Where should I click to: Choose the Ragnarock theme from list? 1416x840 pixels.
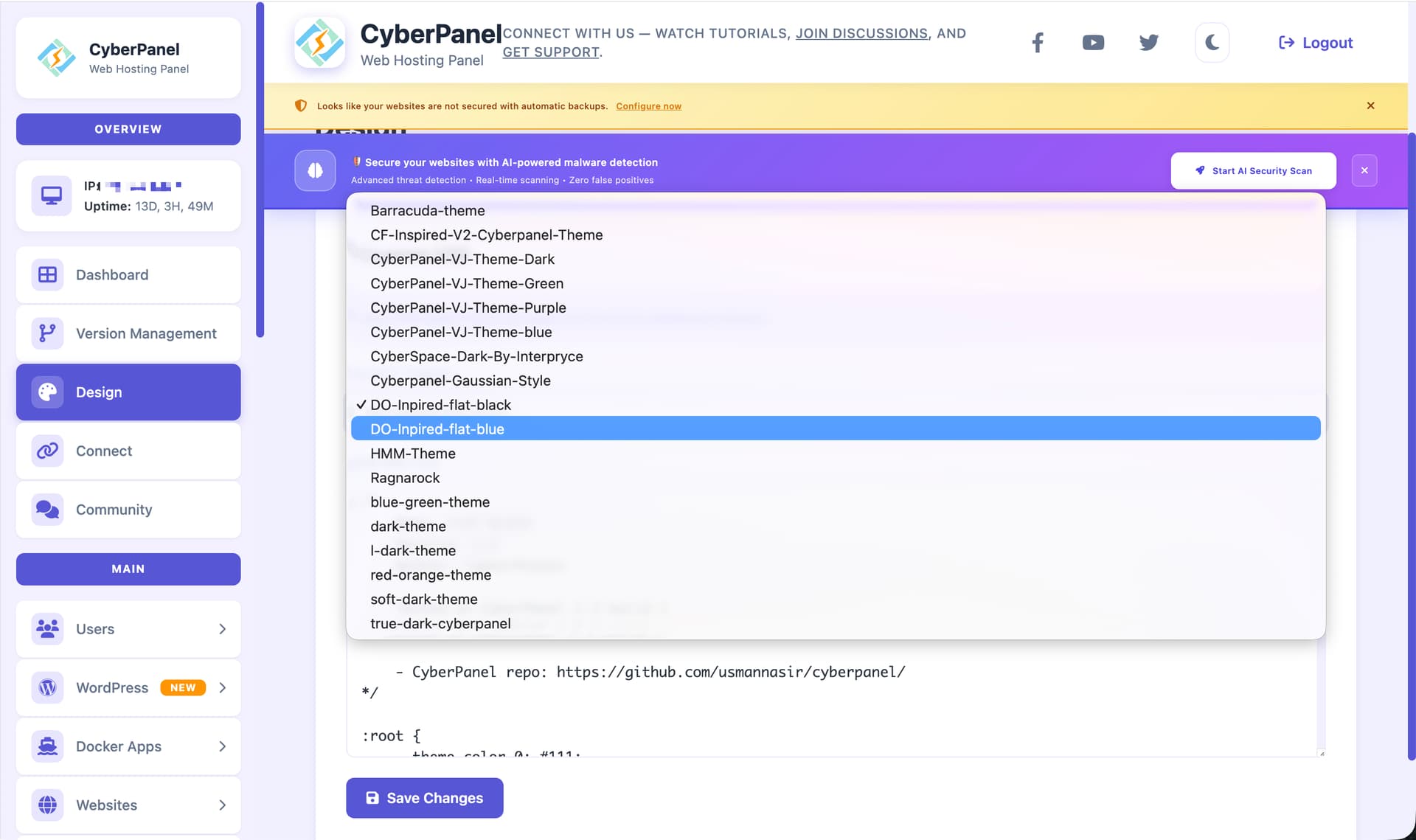point(405,478)
